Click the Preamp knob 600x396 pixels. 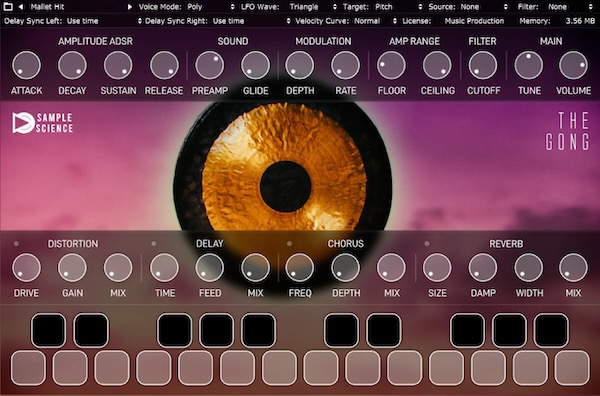point(210,65)
